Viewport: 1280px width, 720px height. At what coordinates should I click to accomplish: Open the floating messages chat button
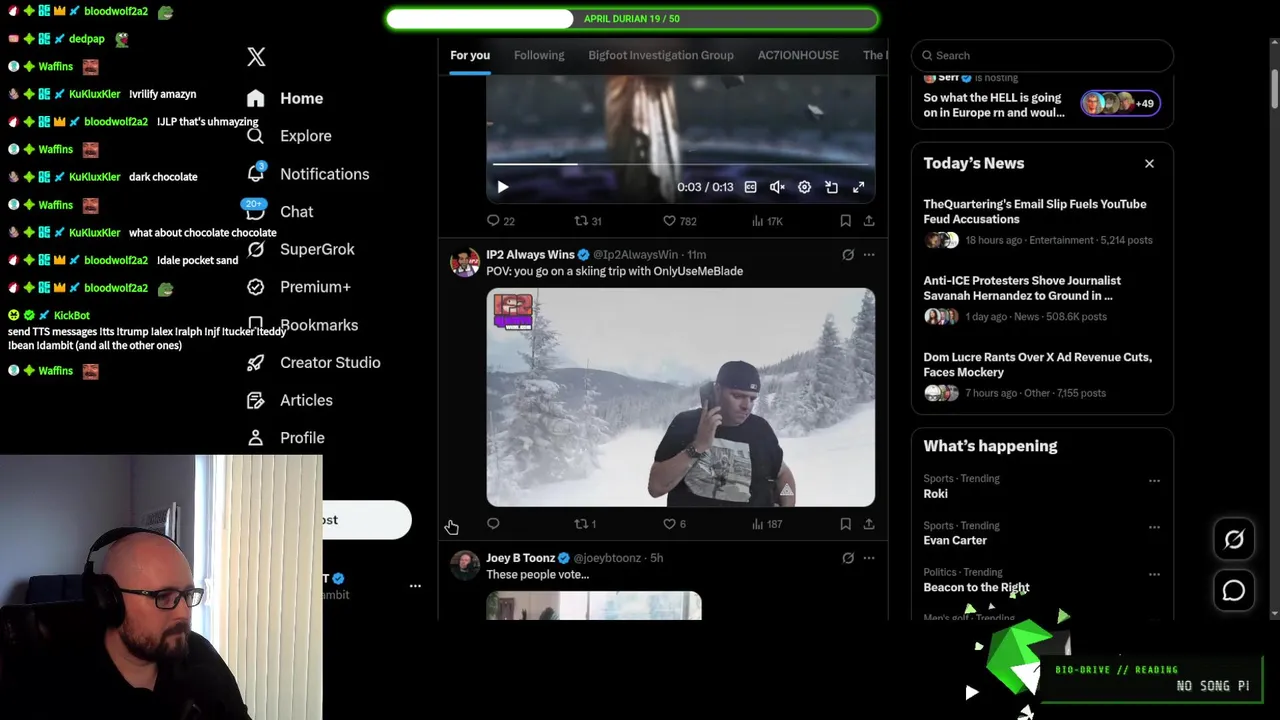(x=1234, y=591)
